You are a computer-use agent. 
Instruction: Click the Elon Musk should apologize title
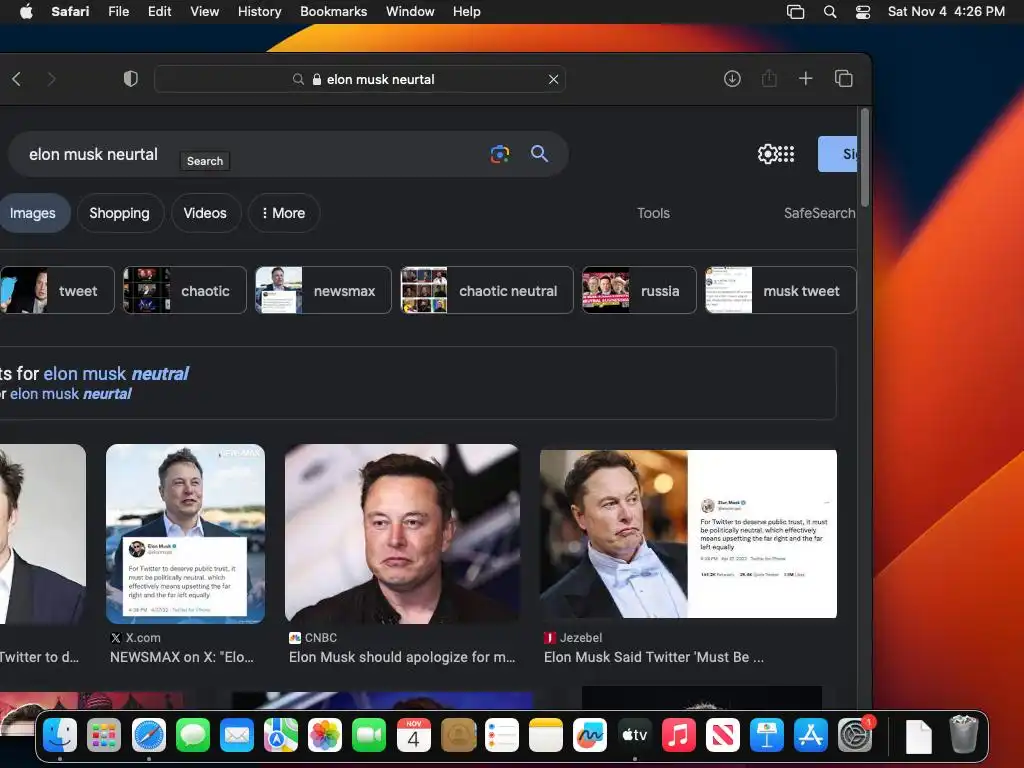[x=402, y=657]
